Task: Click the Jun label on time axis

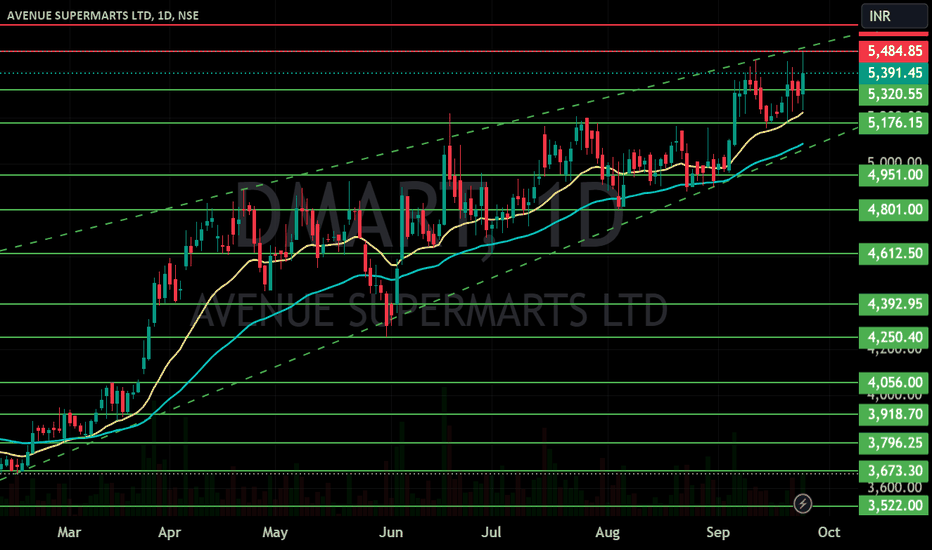Action: (391, 532)
